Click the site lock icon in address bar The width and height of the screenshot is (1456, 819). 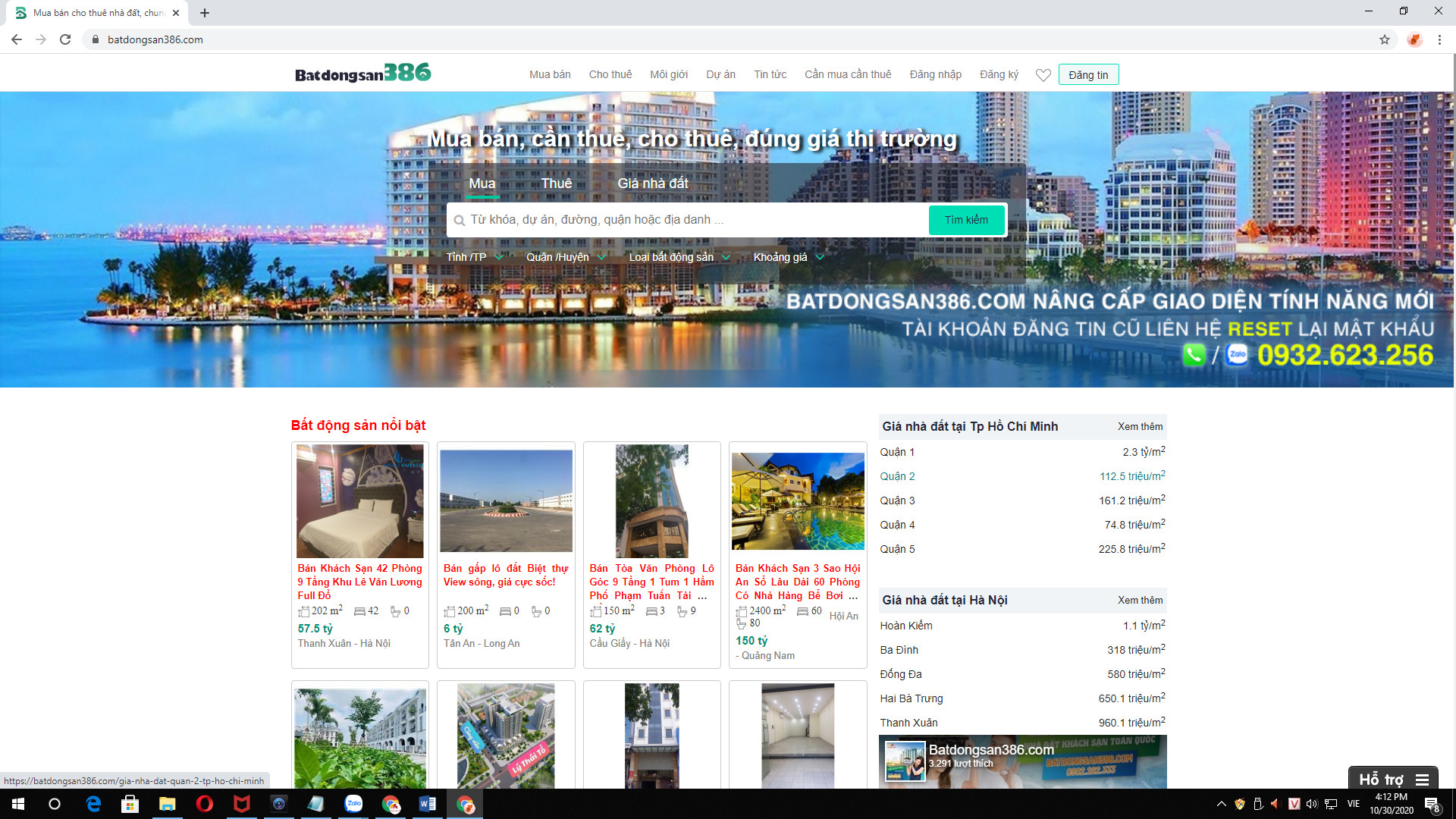point(95,39)
